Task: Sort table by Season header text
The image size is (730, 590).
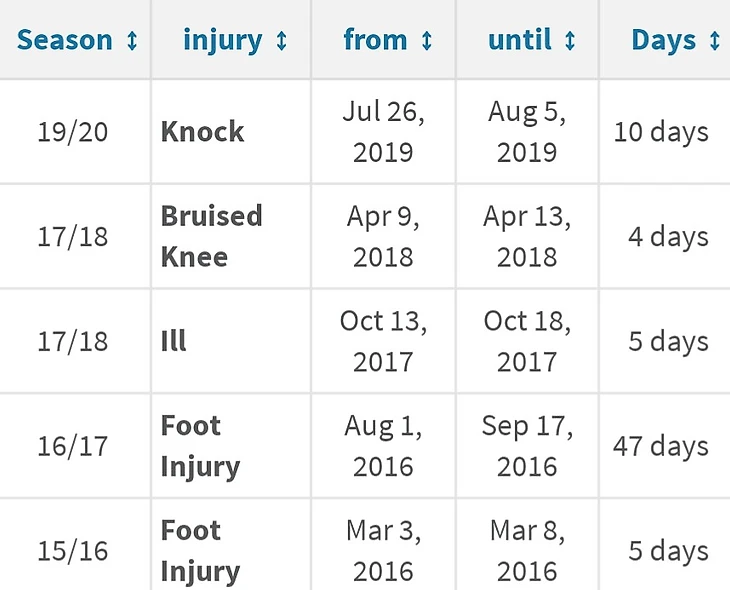Action: pyautogui.click(x=65, y=41)
